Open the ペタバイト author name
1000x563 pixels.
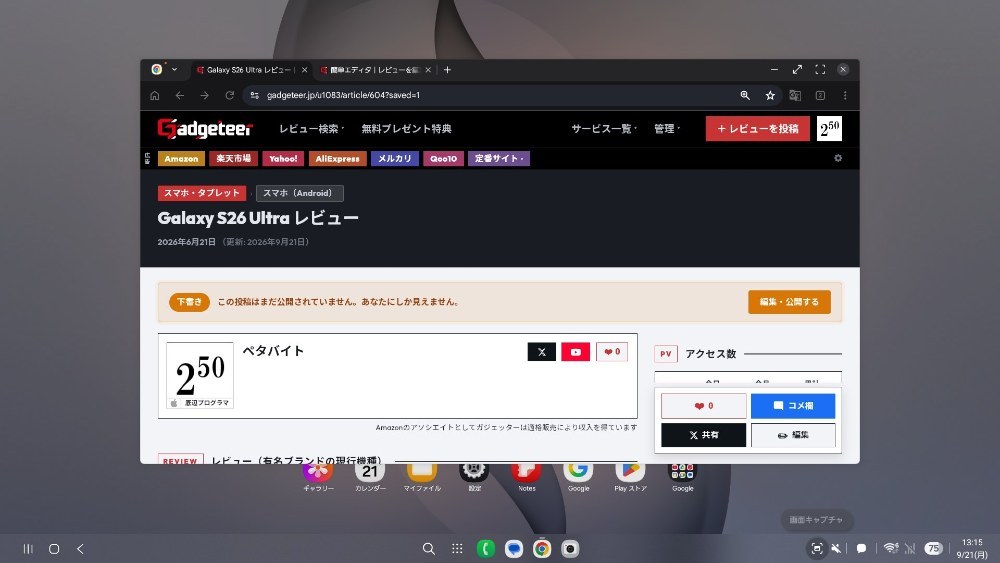(x=273, y=351)
